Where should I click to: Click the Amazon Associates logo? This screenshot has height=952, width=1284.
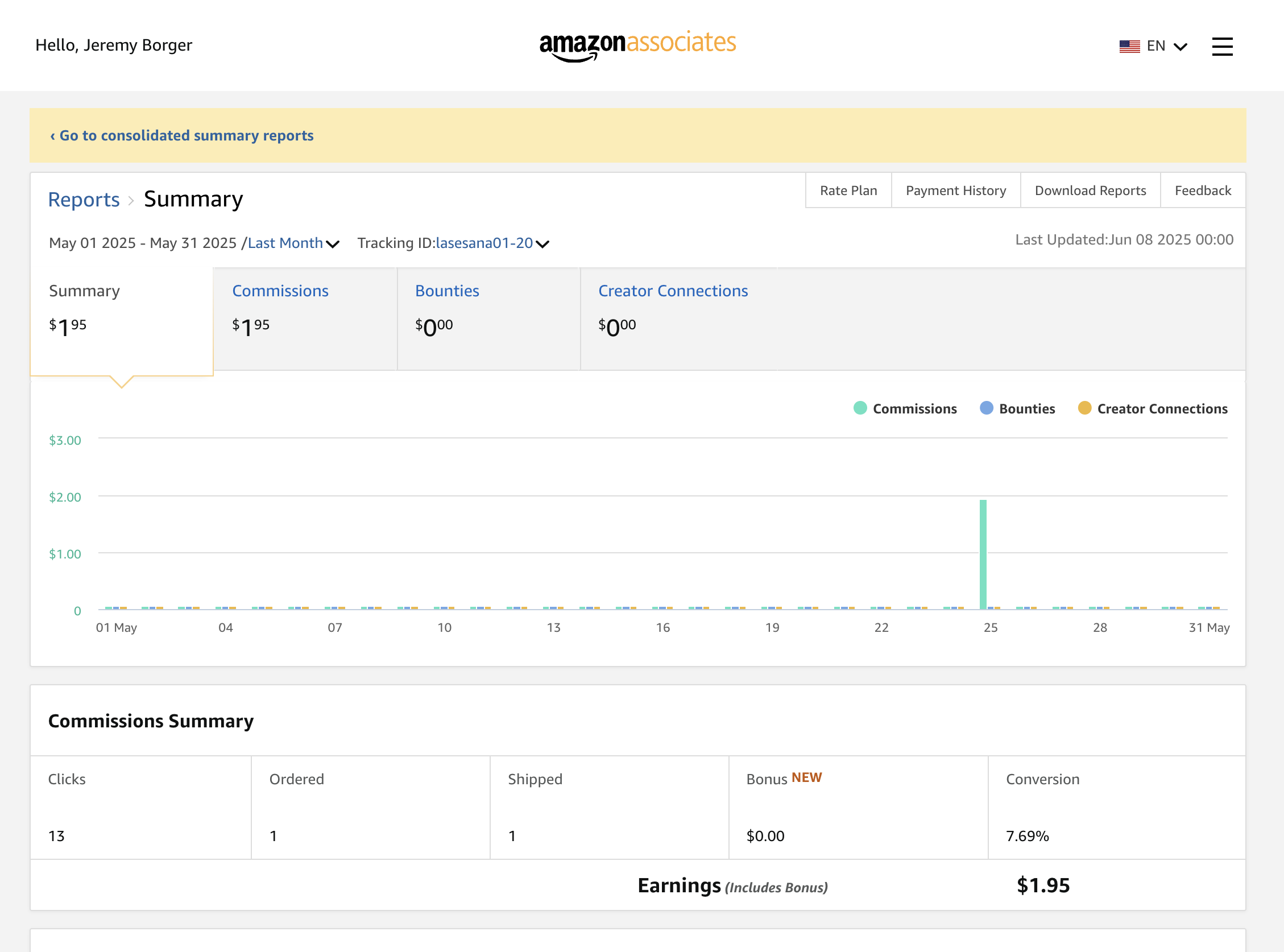click(637, 45)
